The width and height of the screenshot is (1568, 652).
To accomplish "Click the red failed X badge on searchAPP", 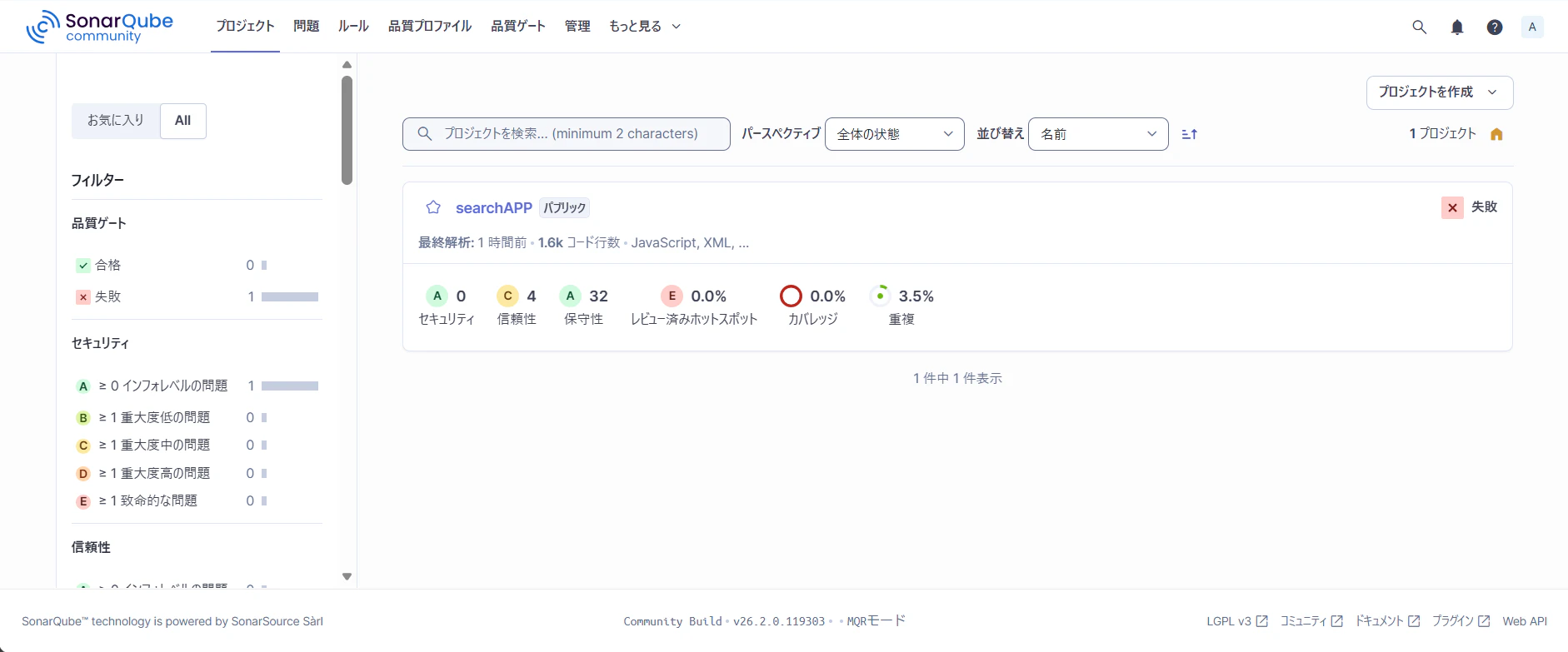I will 1452,207.
